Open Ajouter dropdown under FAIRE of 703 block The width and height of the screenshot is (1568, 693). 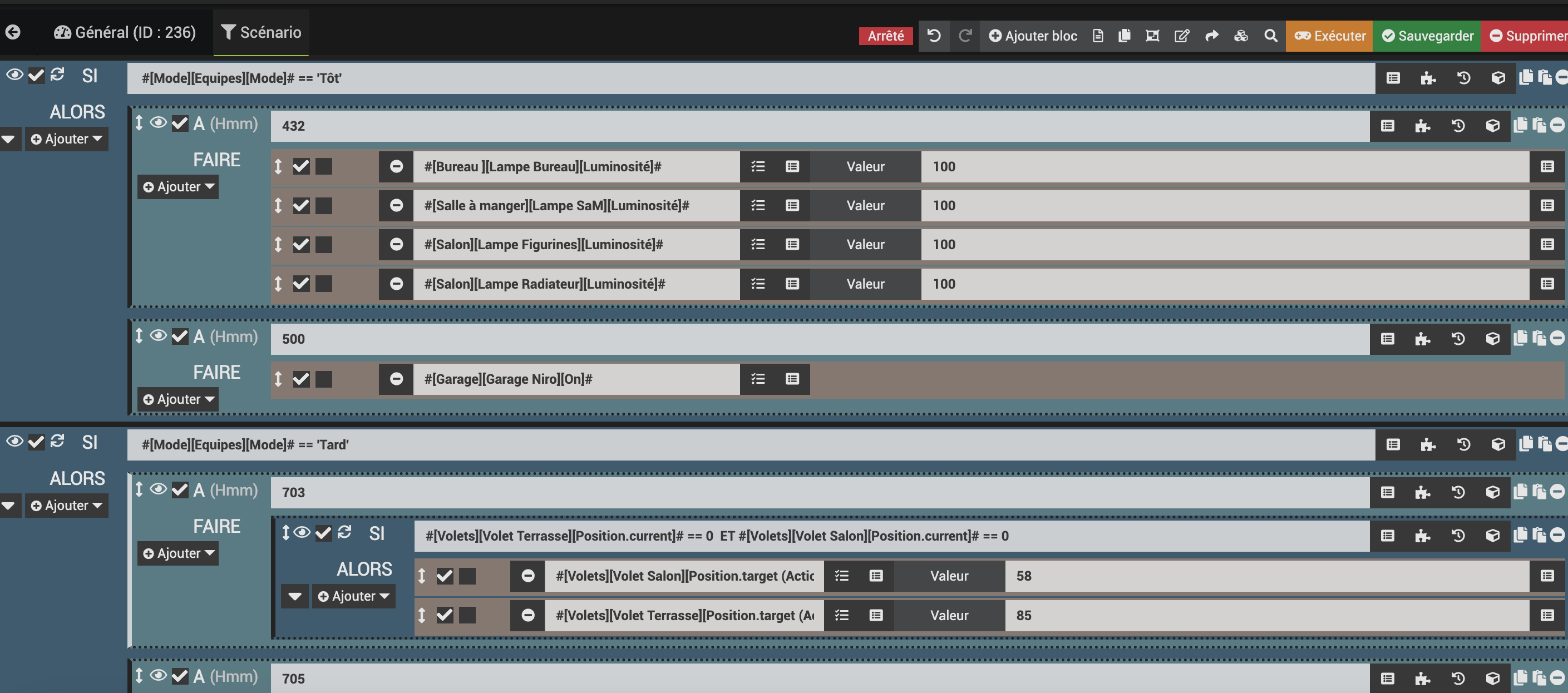click(177, 553)
